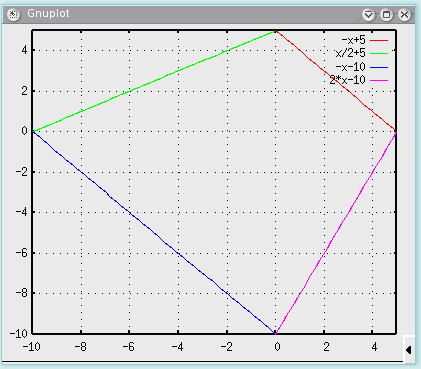Toggle the -x-10 legend label
421x369 pixels.
350,67
